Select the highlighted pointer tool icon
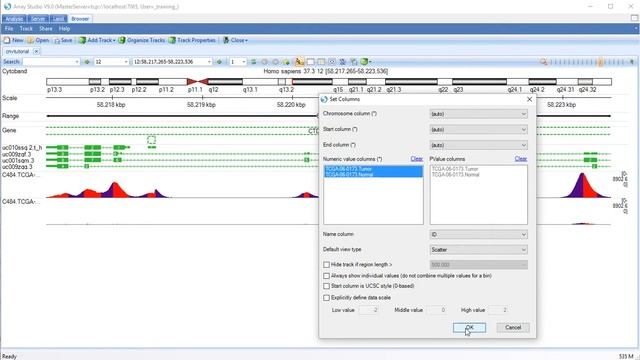Screen dimensions: 640x360 tap(299, 62)
